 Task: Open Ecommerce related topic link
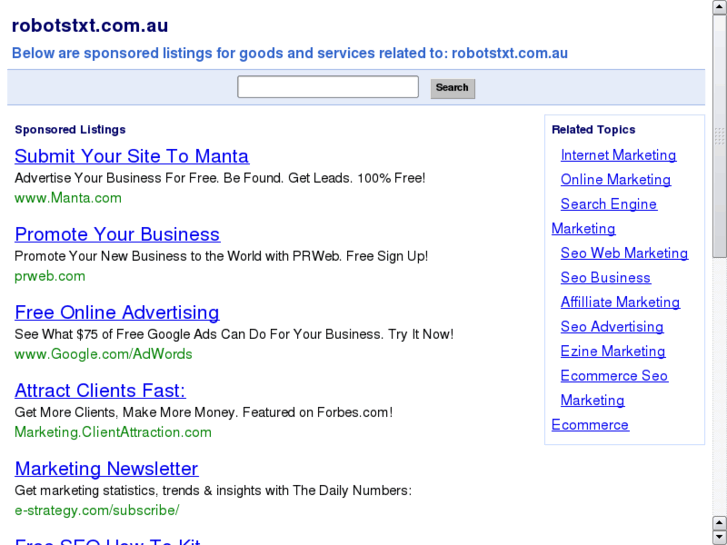(x=590, y=425)
